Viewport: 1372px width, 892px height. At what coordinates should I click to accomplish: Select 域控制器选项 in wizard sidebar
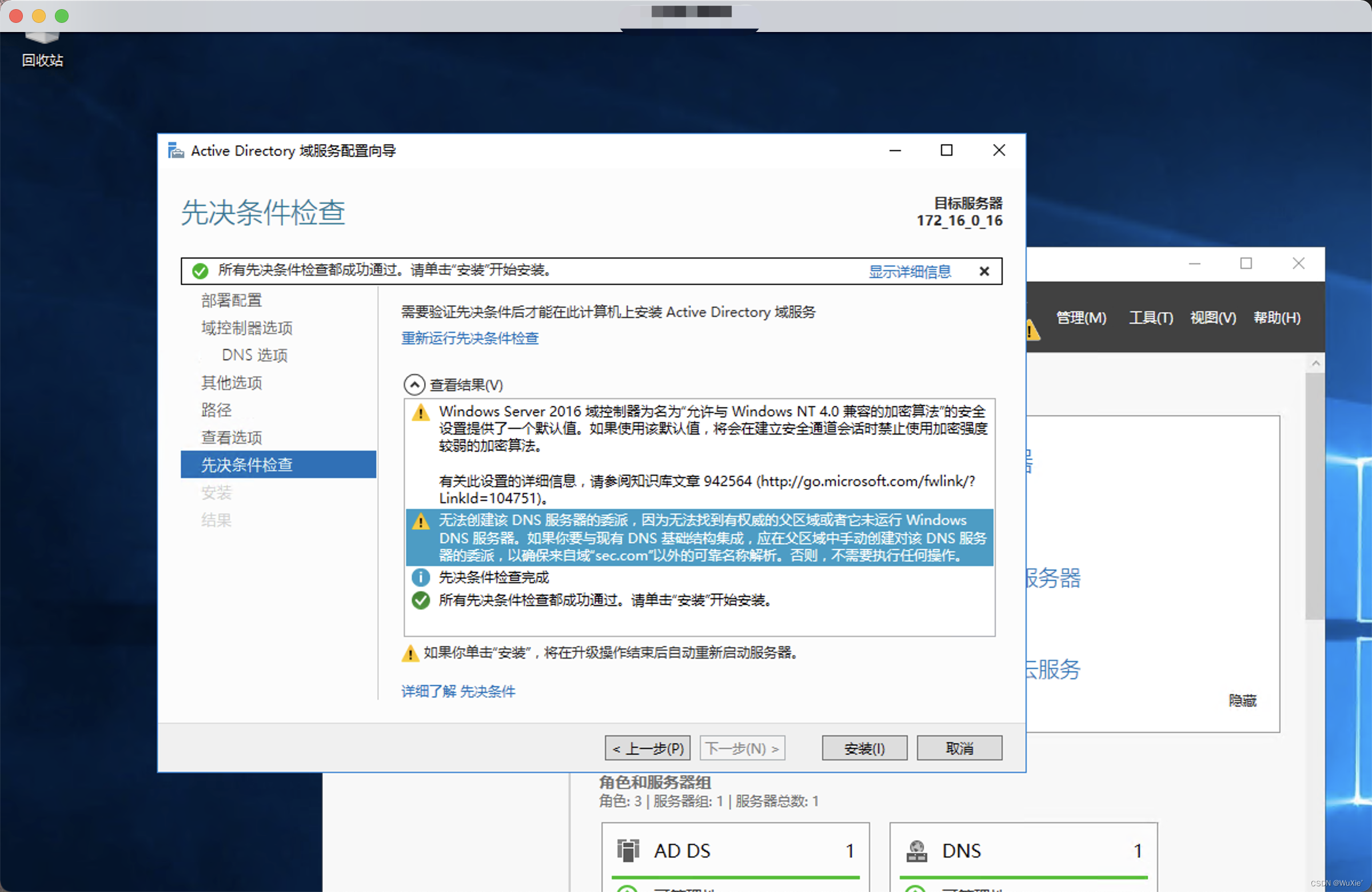[x=247, y=328]
